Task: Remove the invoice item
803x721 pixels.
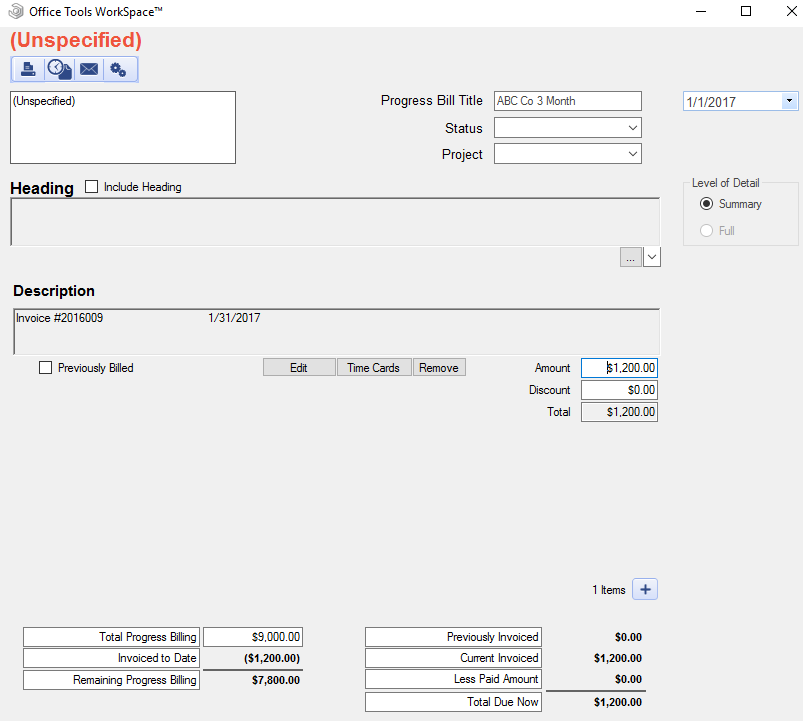Action: click(x=439, y=367)
